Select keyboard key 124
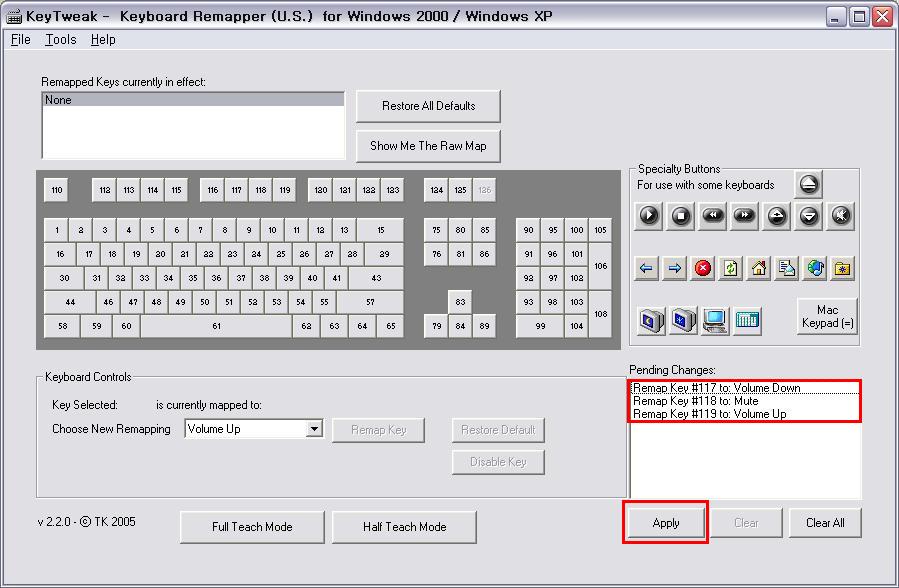This screenshot has height=588, width=899. [436, 190]
